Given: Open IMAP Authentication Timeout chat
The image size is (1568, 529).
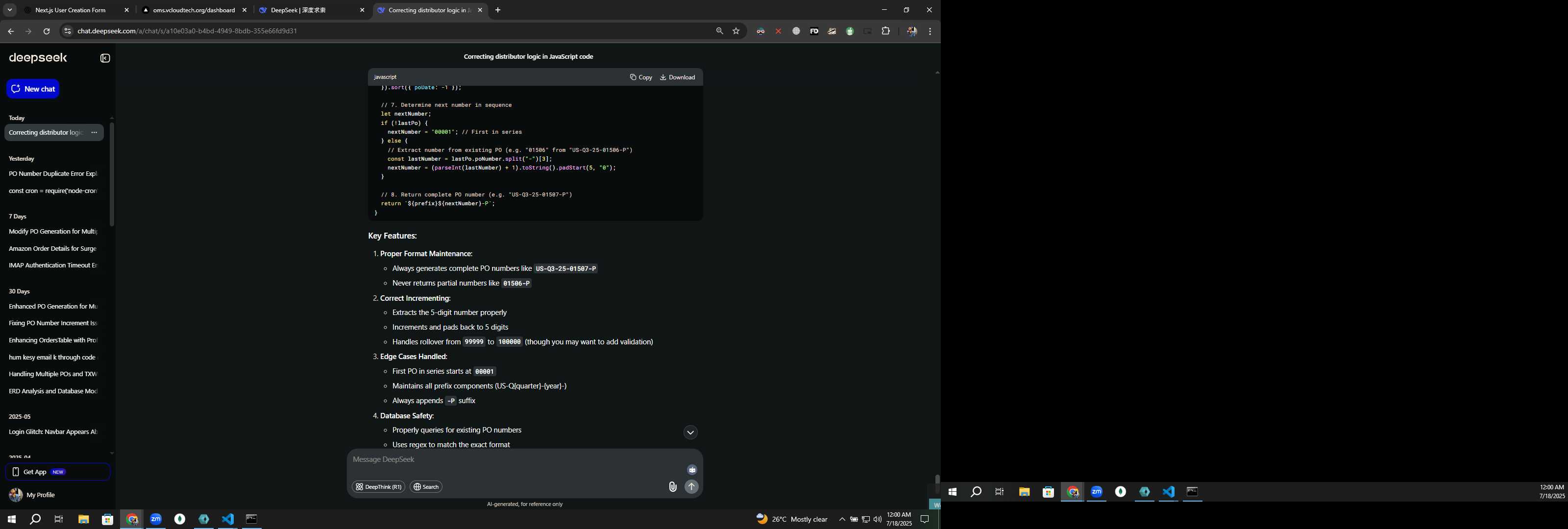Looking at the screenshot, I should pyautogui.click(x=53, y=265).
